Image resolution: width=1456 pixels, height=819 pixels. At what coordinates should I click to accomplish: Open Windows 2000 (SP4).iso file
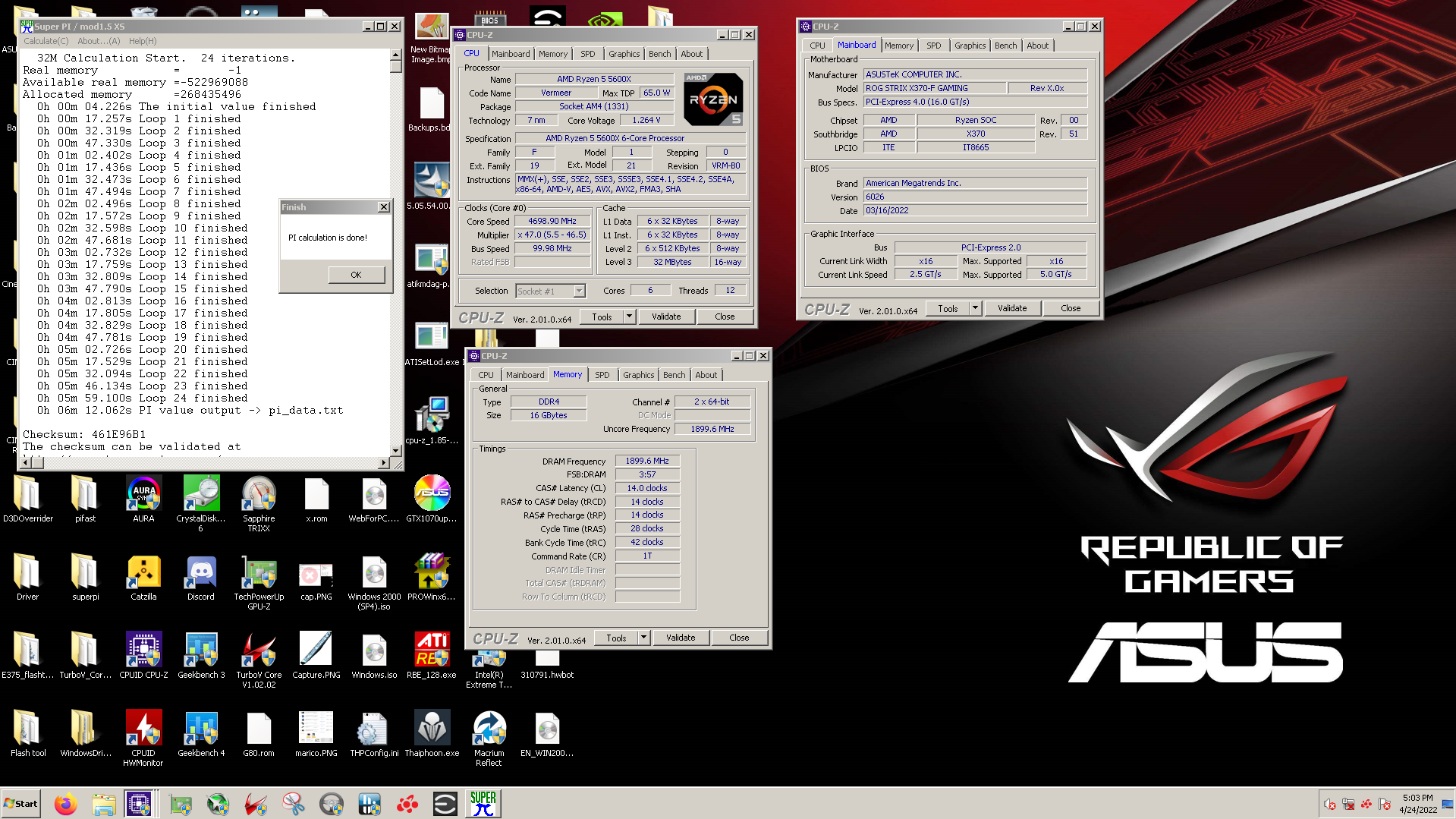(x=374, y=582)
